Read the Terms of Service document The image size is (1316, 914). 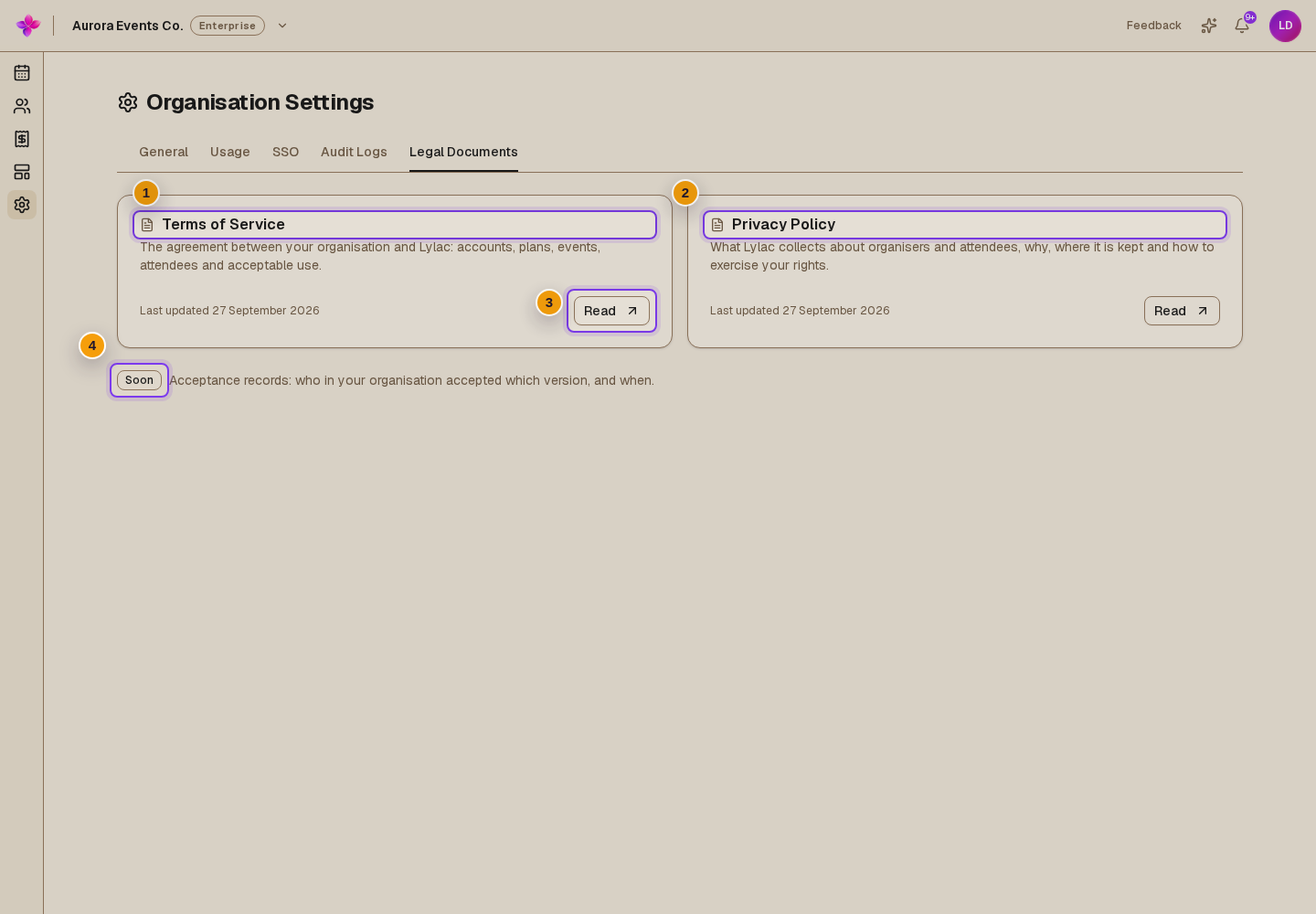pos(611,311)
